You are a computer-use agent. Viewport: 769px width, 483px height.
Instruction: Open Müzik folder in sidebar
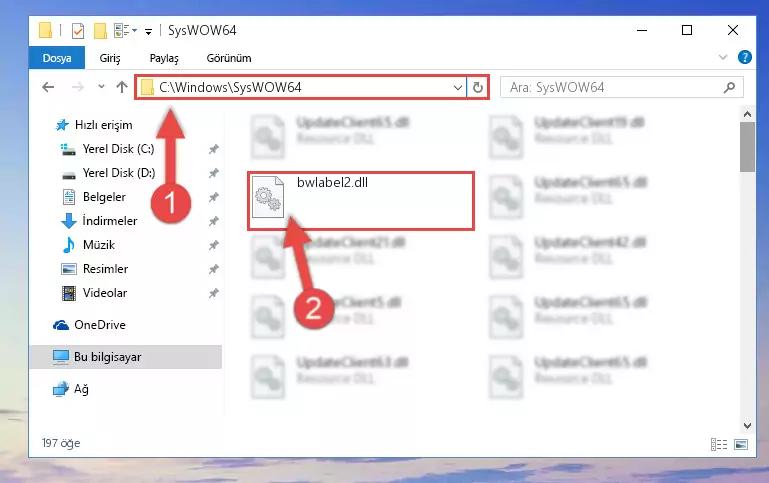pyautogui.click(x=99, y=245)
